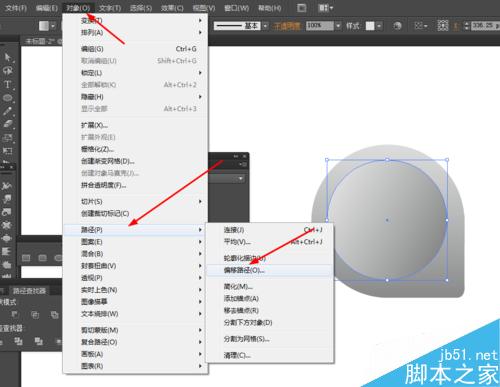Open the 文字(T) menu

click(x=110, y=8)
